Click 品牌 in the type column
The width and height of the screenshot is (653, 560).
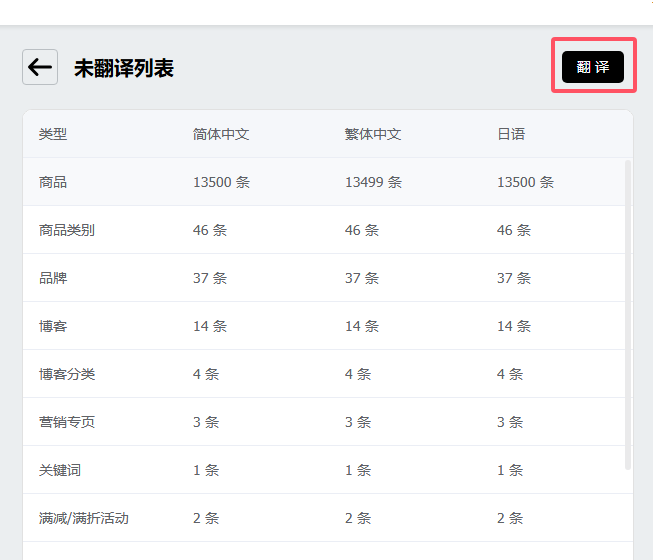53,278
